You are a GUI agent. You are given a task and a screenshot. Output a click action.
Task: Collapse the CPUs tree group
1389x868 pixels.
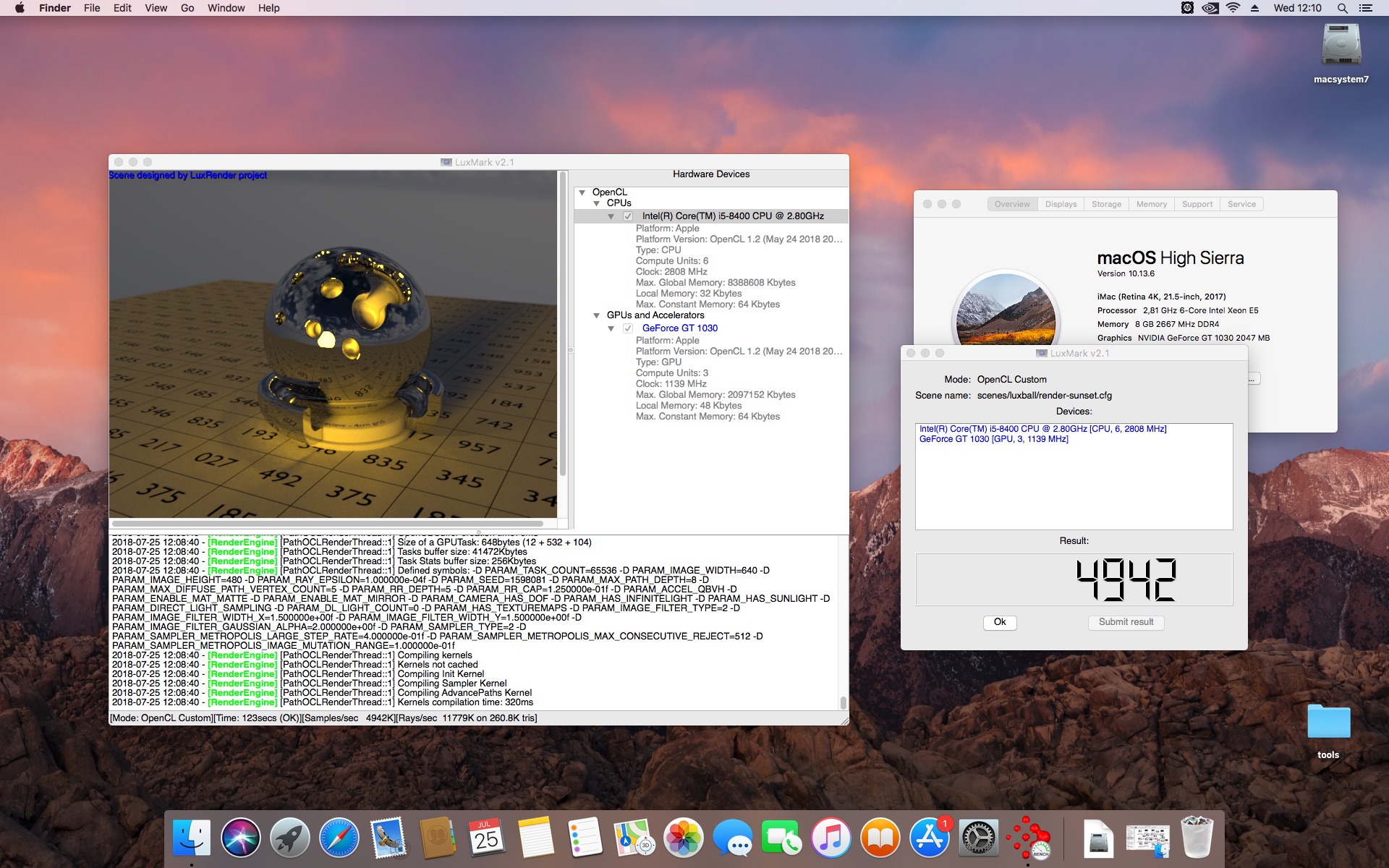pos(597,203)
